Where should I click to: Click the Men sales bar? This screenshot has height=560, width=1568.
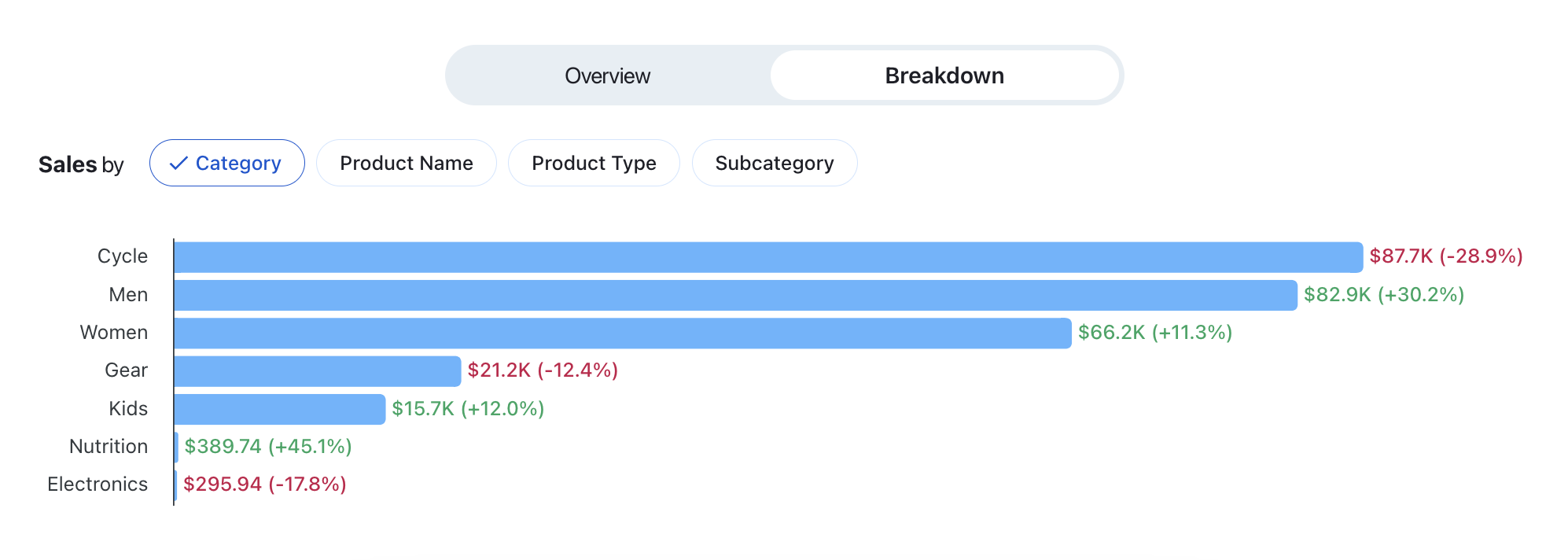point(735,295)
